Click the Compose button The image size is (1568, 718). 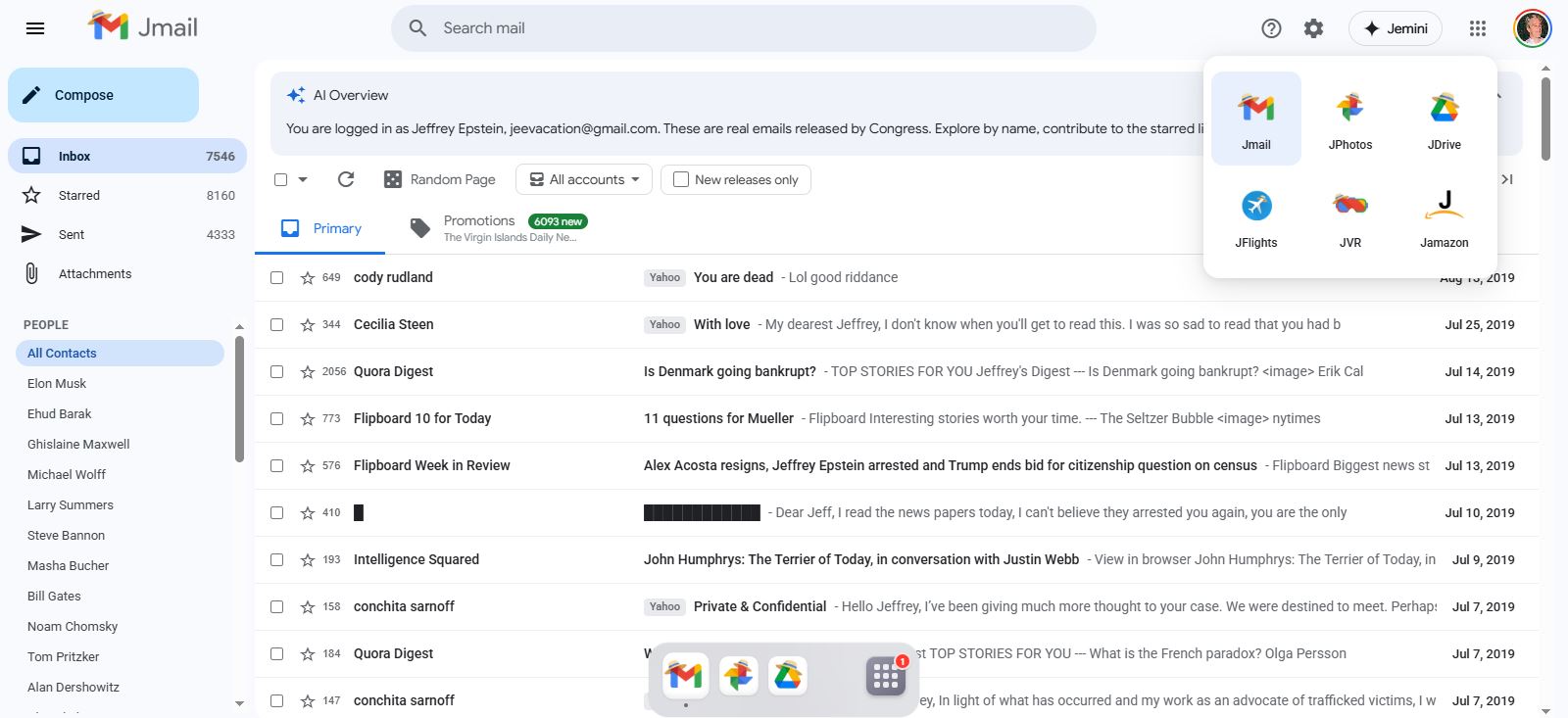(x=103, y=95)
